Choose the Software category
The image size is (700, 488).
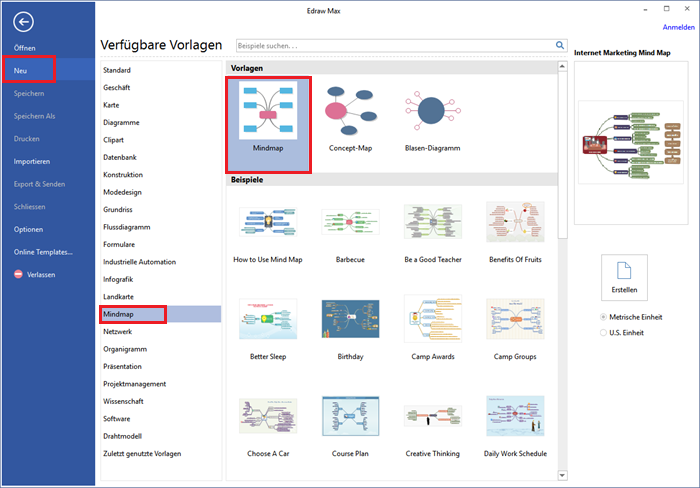[117, 418]
